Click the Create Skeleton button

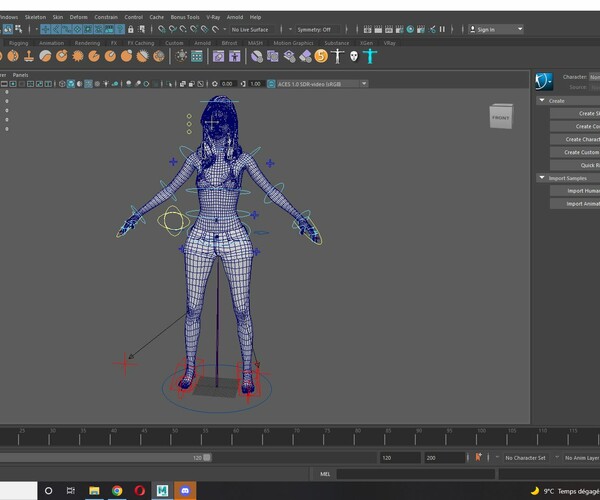(575, 113)
